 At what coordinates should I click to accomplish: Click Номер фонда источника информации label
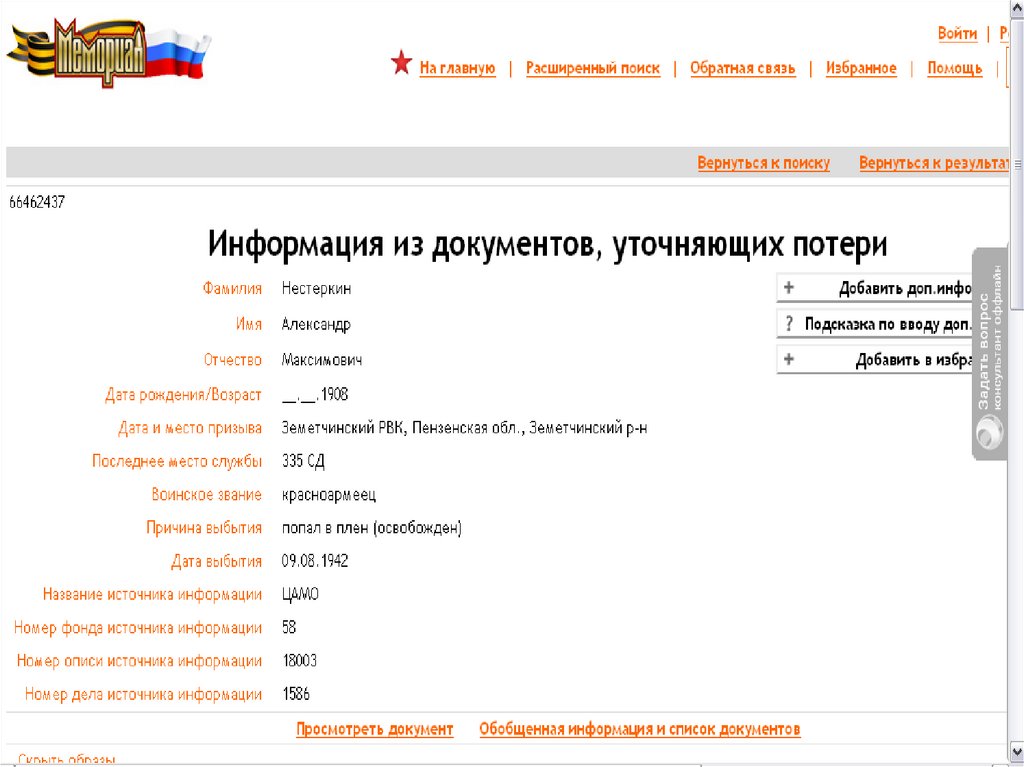(138, 627)
